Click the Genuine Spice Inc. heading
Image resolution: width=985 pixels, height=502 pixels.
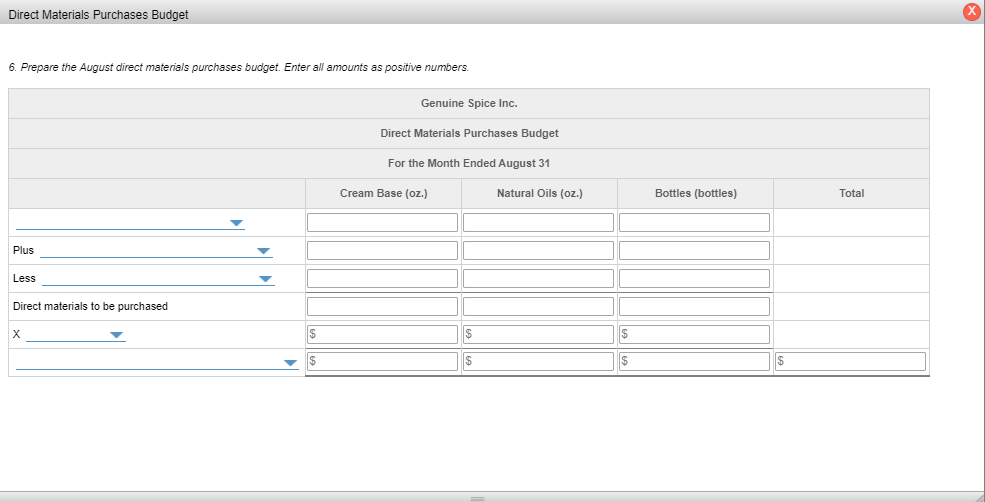[x=469, y=103]
